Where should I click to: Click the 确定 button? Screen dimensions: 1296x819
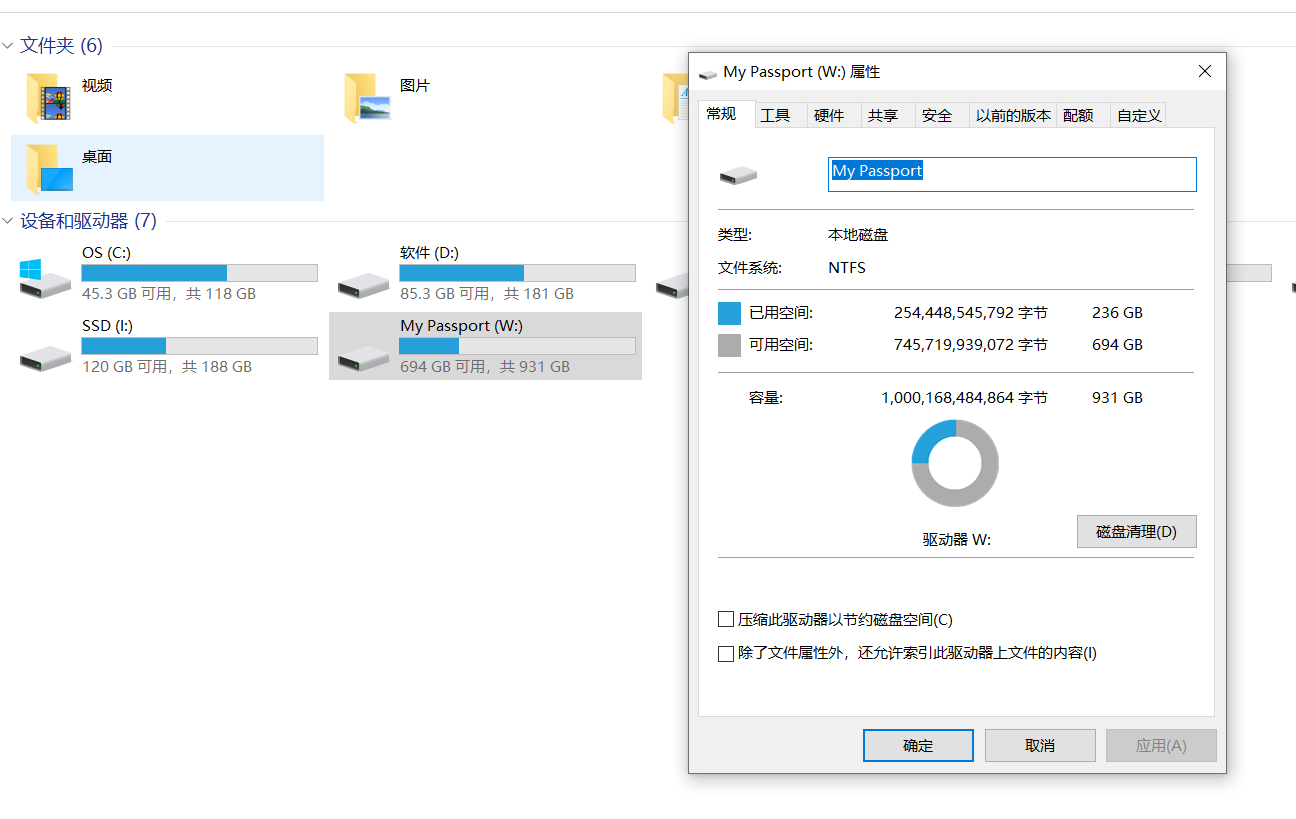tap(918, 745)
